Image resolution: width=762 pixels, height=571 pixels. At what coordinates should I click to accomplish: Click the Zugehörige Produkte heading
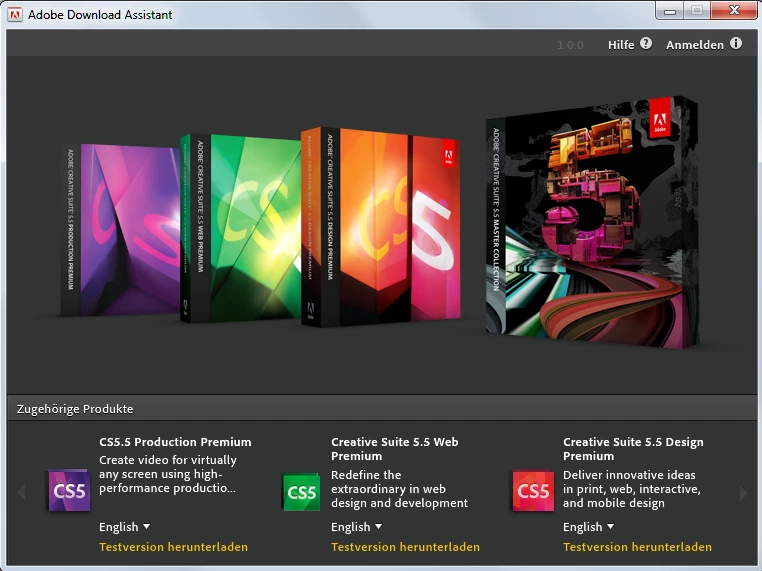coord(75,409)
